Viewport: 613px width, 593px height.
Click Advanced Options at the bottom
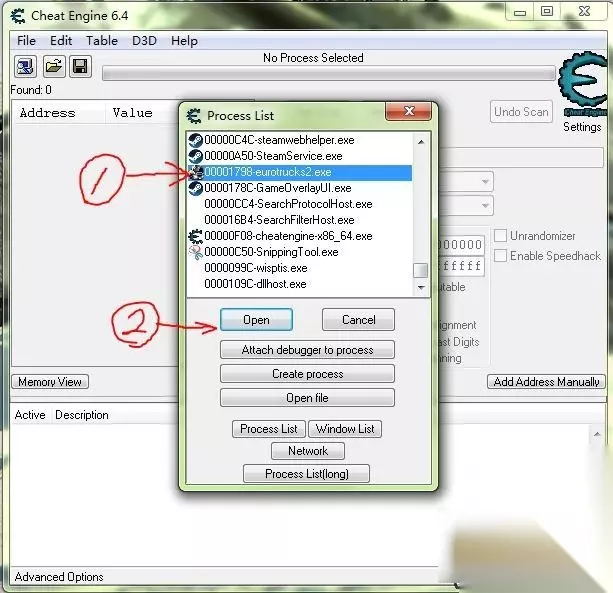59,577
